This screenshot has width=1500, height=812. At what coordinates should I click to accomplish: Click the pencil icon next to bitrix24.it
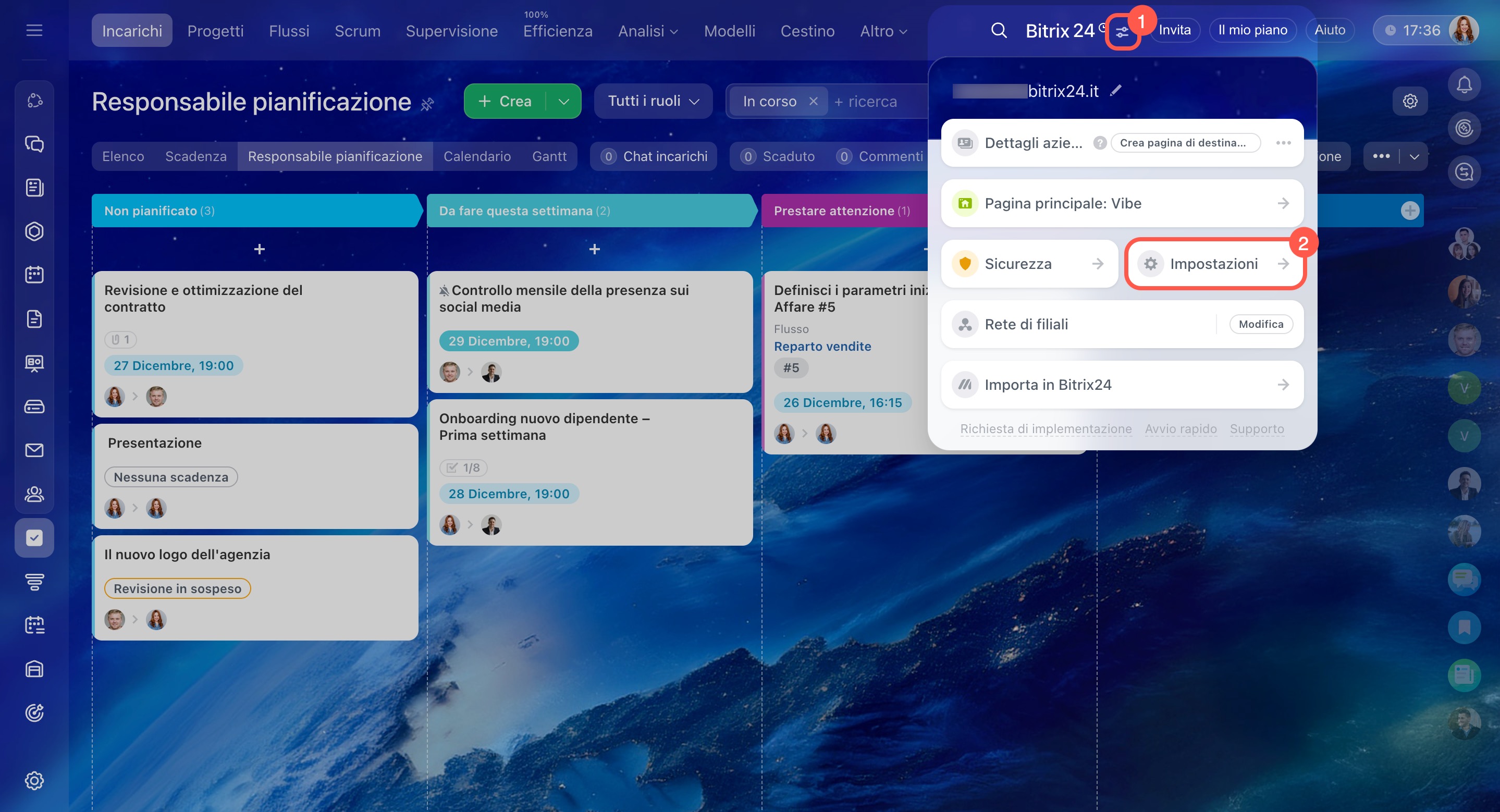coord(1116,90)
